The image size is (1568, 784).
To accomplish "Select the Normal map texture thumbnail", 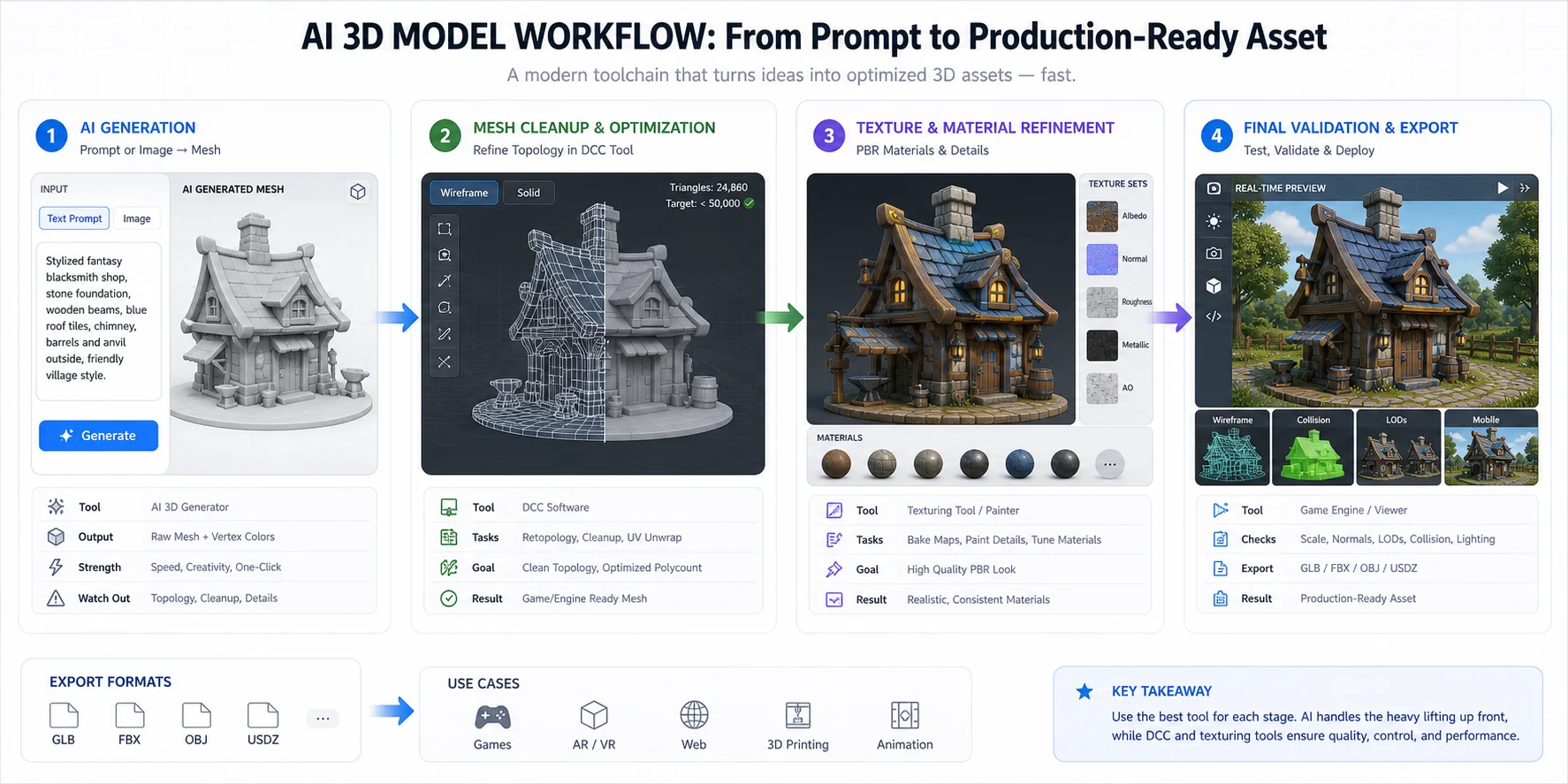I will (1102, 259).
